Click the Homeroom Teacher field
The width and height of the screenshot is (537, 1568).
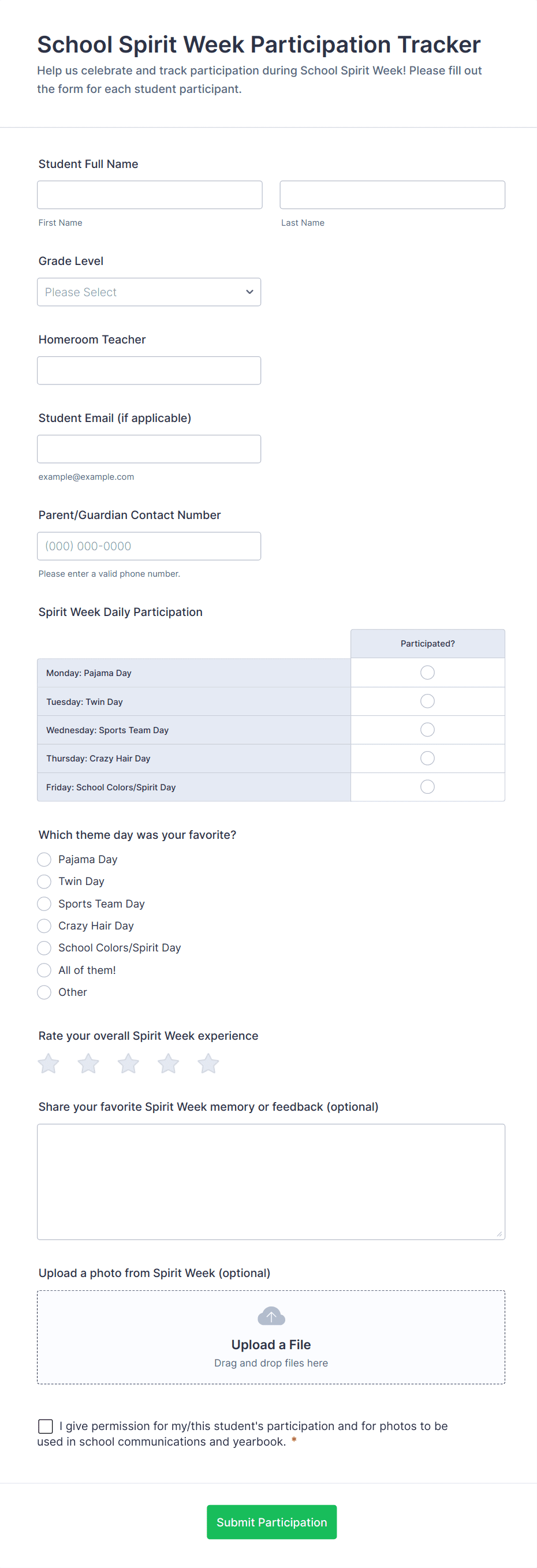(x=149, y=371)
